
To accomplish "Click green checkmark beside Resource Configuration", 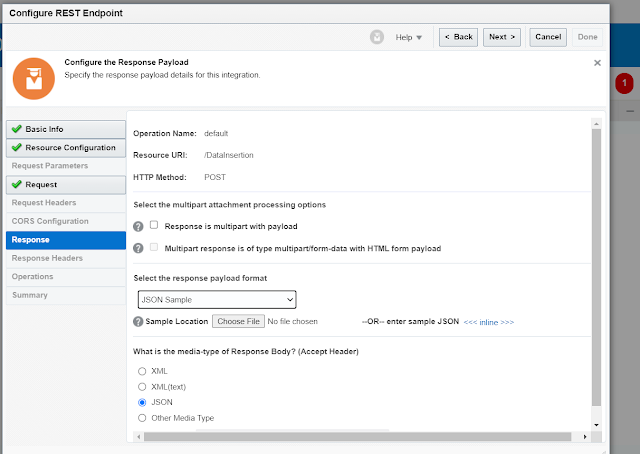I will pos(16,148).
